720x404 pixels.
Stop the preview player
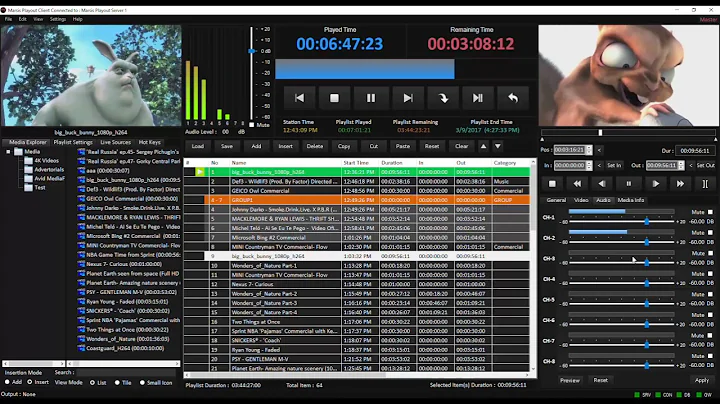click(x=552, y=184)
